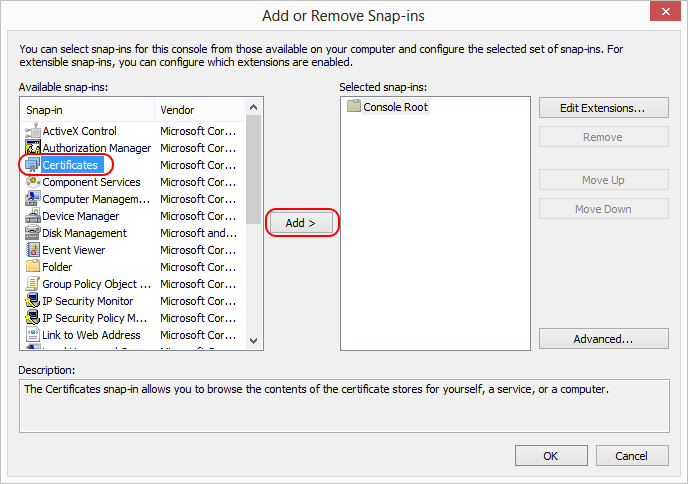Select Console Root in selected snap-ins
Viewport: 688px width, 484px height.
point(395,107)
